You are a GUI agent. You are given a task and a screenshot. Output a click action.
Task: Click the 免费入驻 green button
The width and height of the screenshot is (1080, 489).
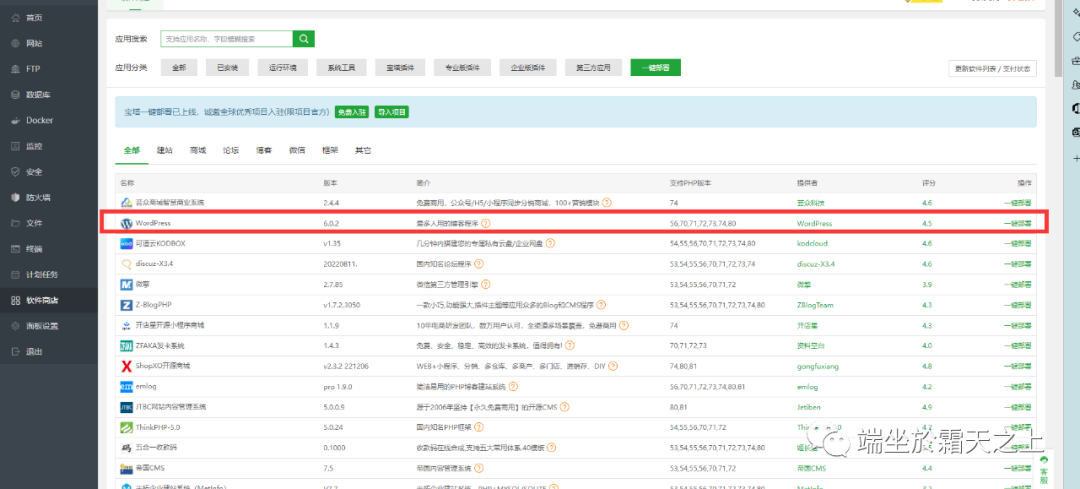pyautogui.click(x=352, y=112)
